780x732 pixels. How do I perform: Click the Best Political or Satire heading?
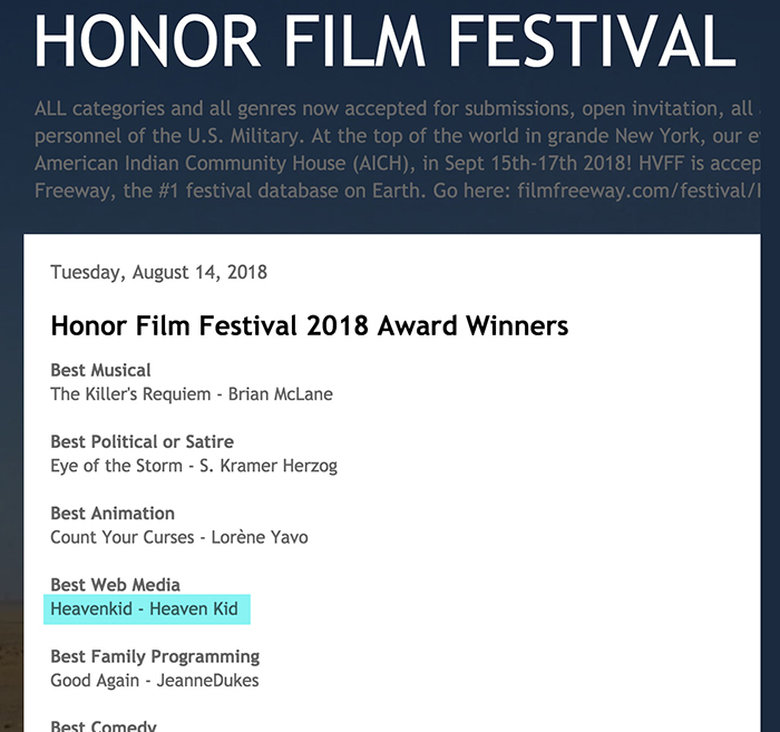[x=141, y=442]
